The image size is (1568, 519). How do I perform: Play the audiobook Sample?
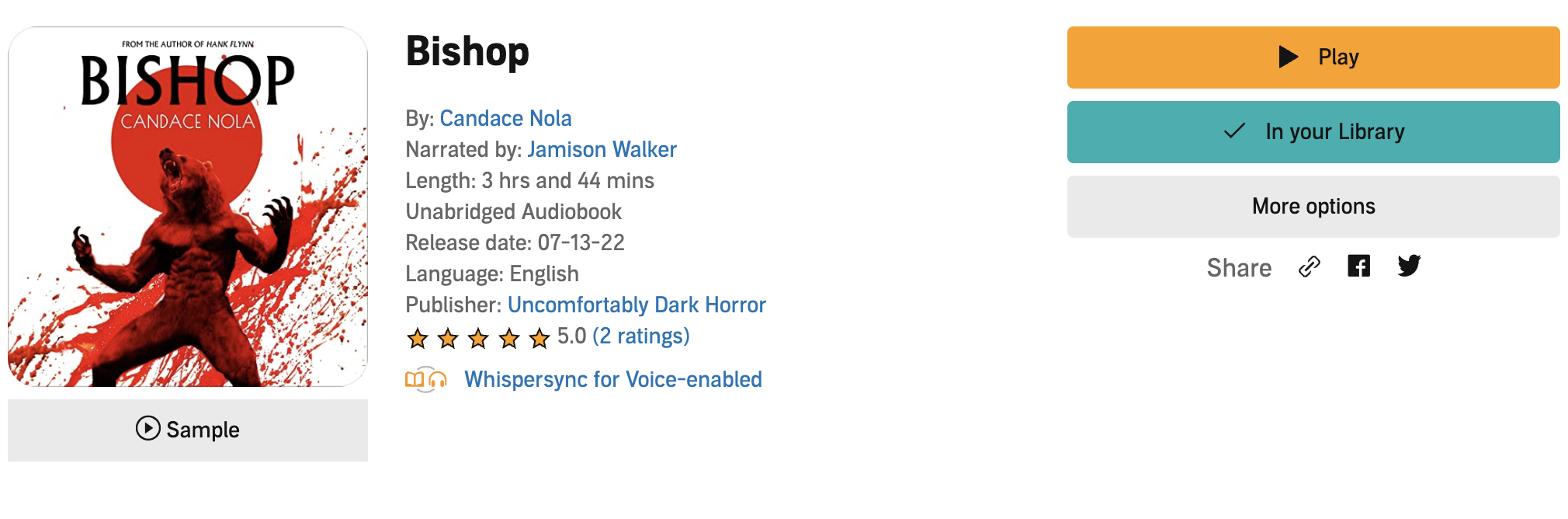(x=188, y=430)
